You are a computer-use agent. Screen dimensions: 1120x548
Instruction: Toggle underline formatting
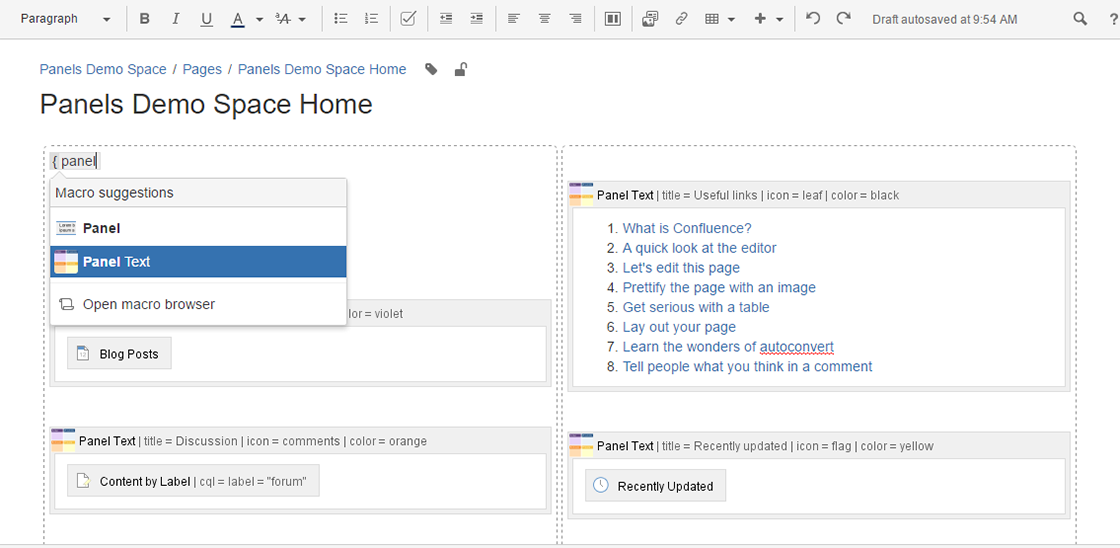coord(206,19)
